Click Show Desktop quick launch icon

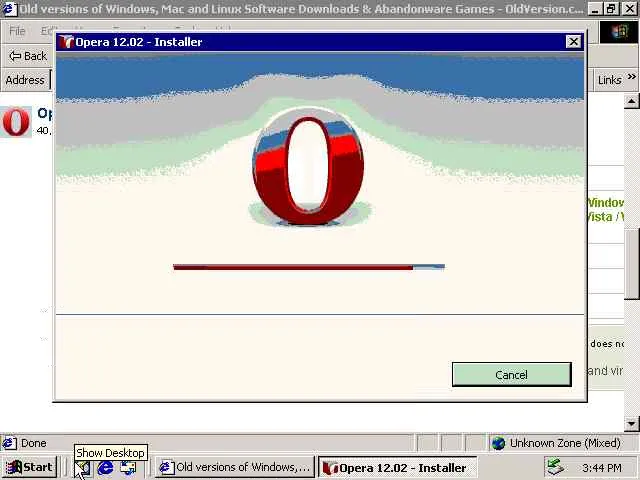[x=83, y=468]
